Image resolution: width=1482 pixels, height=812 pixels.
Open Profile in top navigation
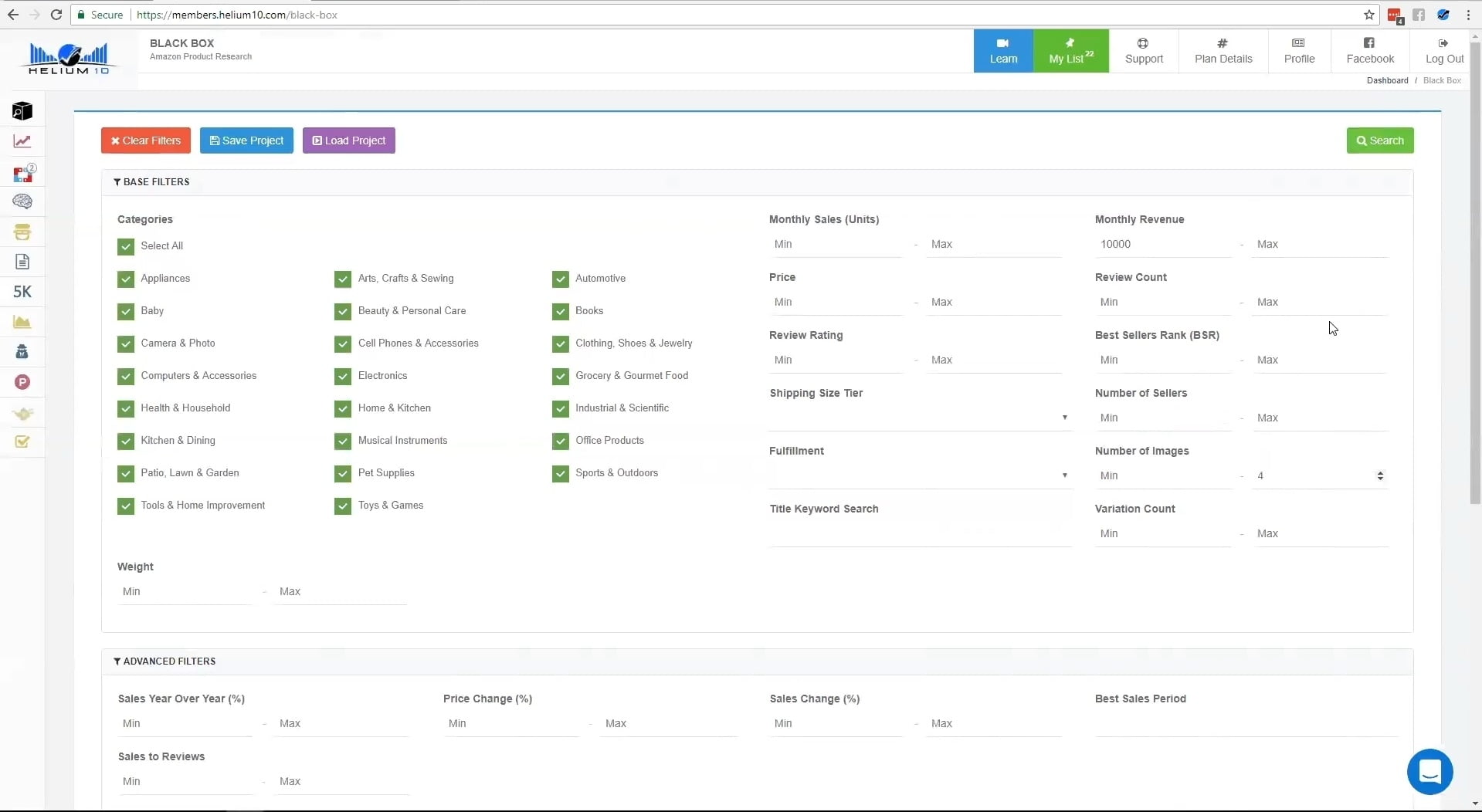coord(1299,51)
